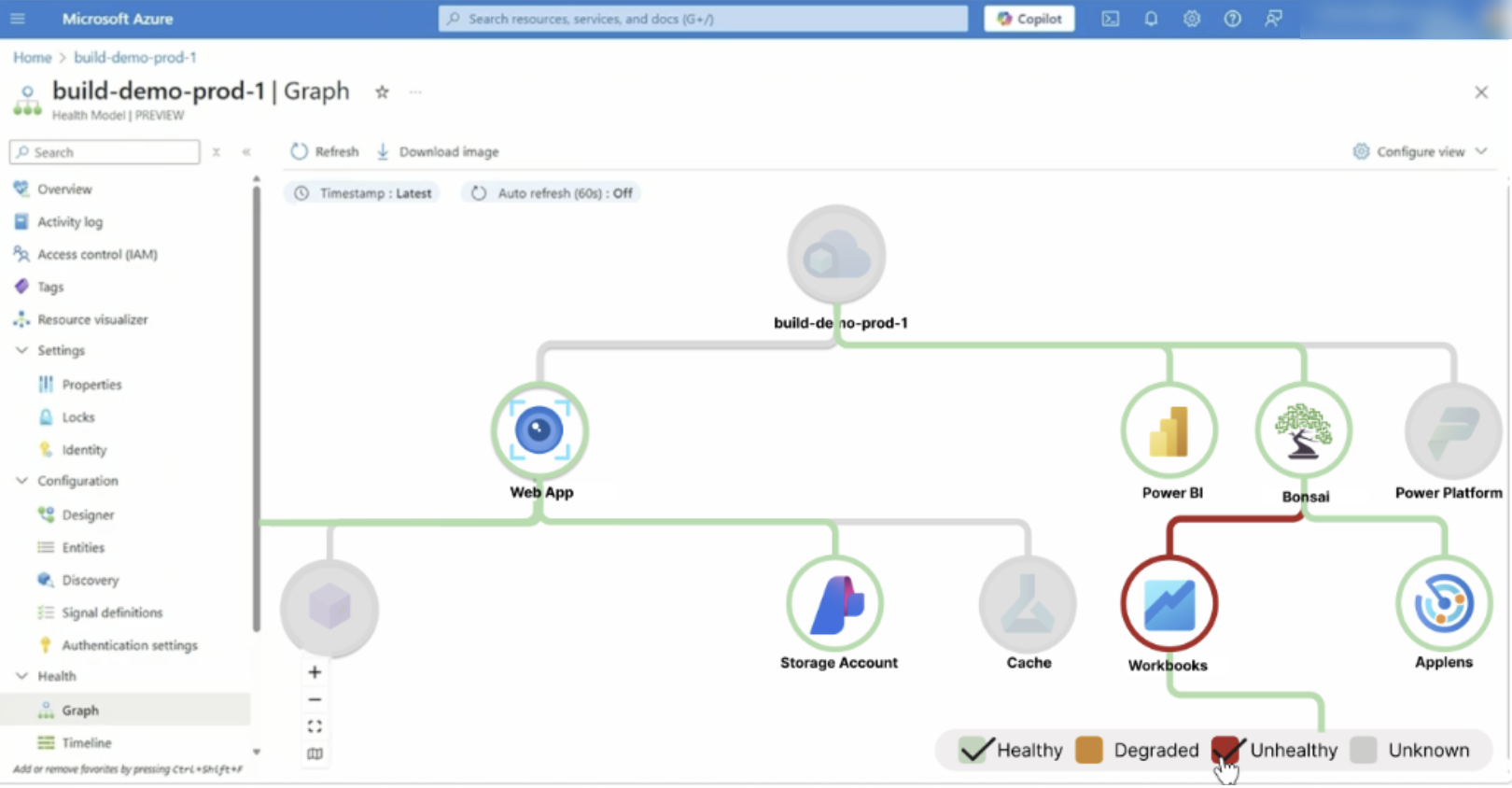
Task: Open the Timestamp: Latest selector
Action: (x=363, y=193)
